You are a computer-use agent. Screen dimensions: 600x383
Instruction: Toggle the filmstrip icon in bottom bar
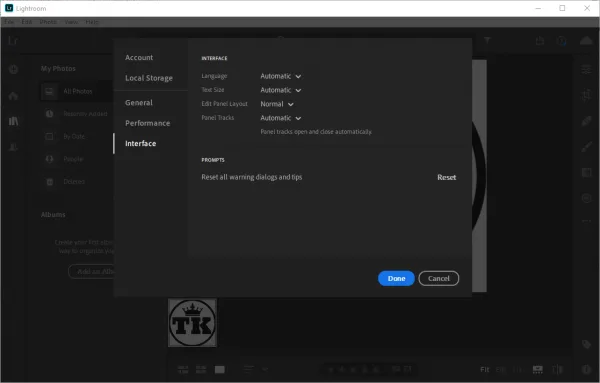[x=538, y=369]
